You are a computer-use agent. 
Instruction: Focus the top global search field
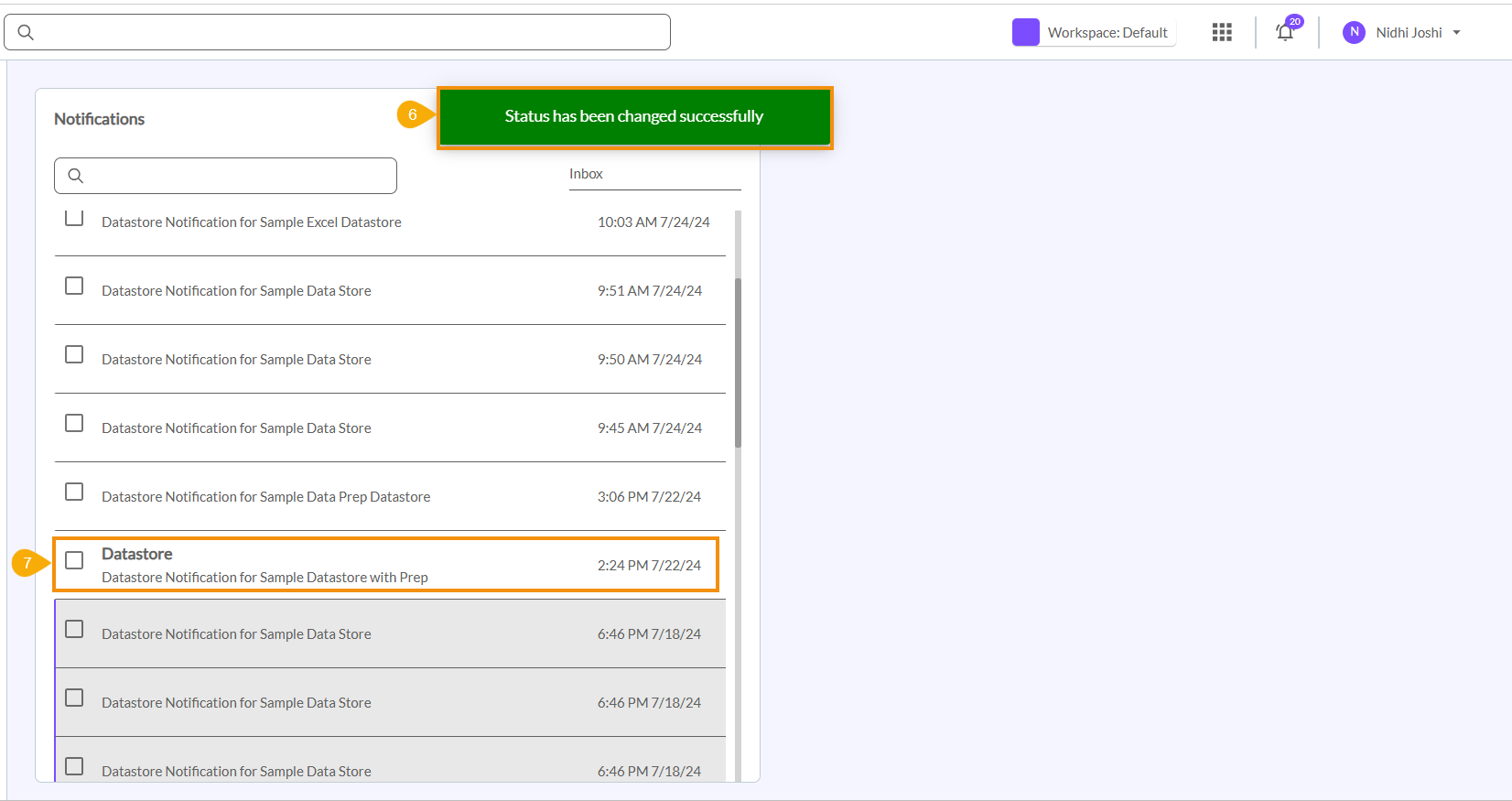[348, 33]
